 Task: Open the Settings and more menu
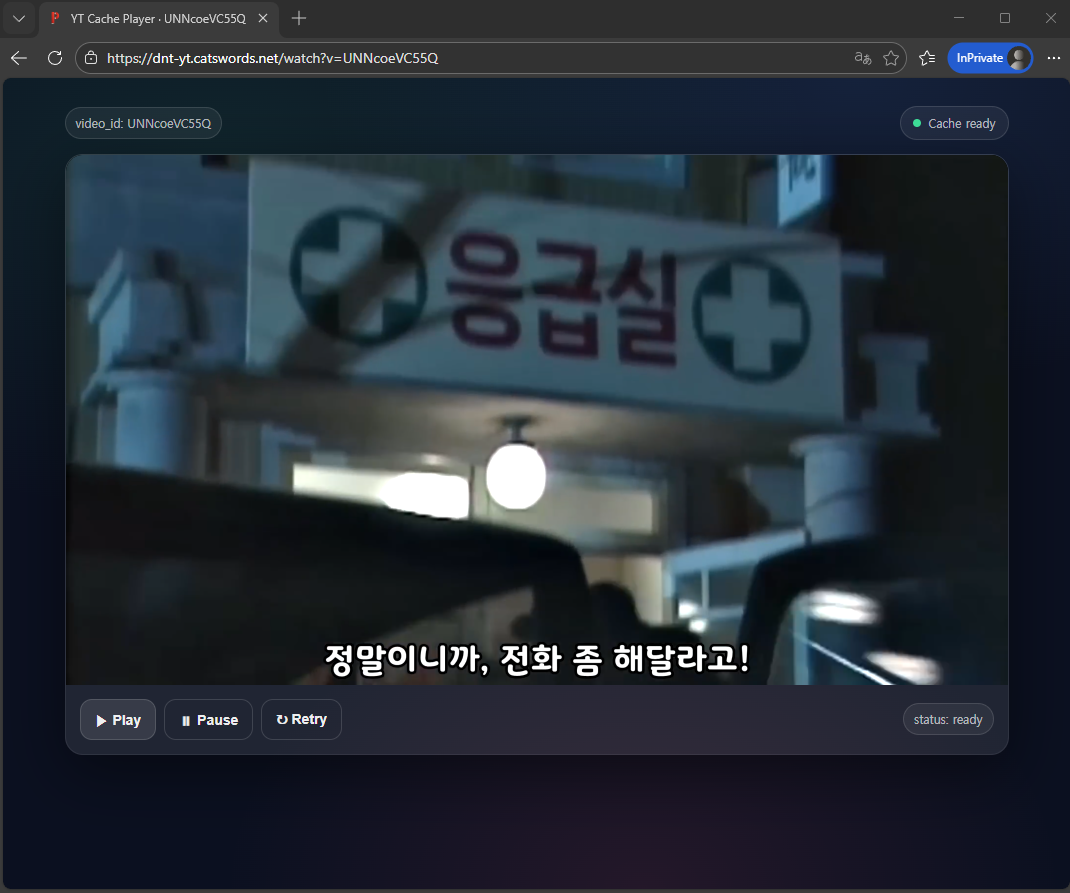(x=1053, y=58)
